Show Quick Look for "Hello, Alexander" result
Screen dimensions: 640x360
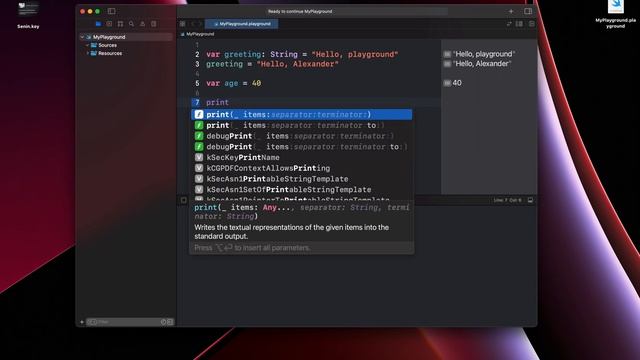pyautogui.click(x=447, y=64)
